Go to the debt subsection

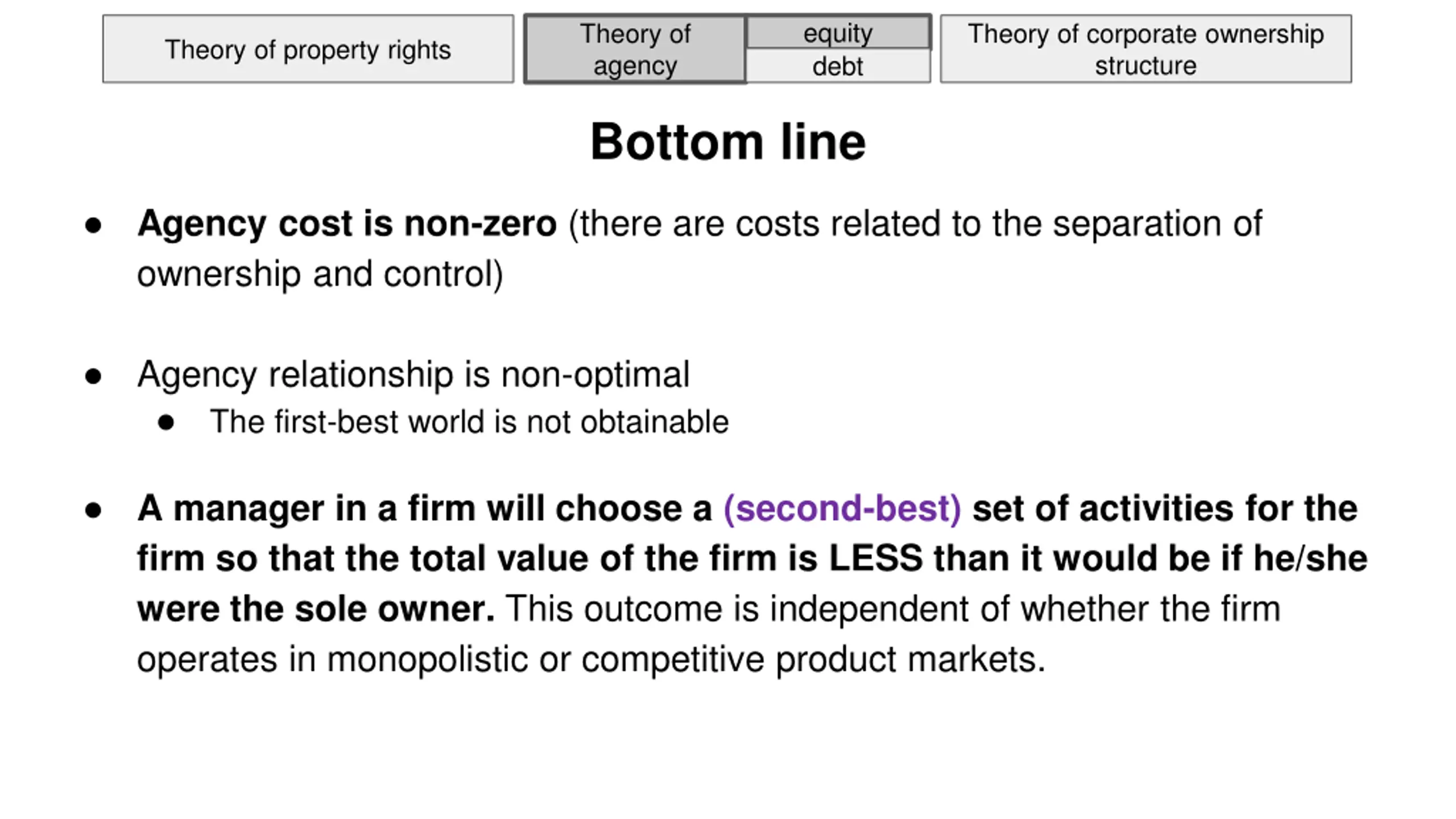838,67
